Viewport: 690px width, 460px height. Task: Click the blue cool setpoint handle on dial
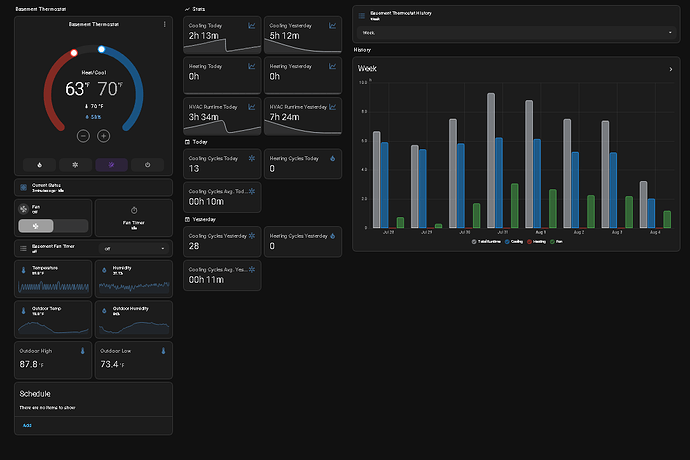point(102,49)
